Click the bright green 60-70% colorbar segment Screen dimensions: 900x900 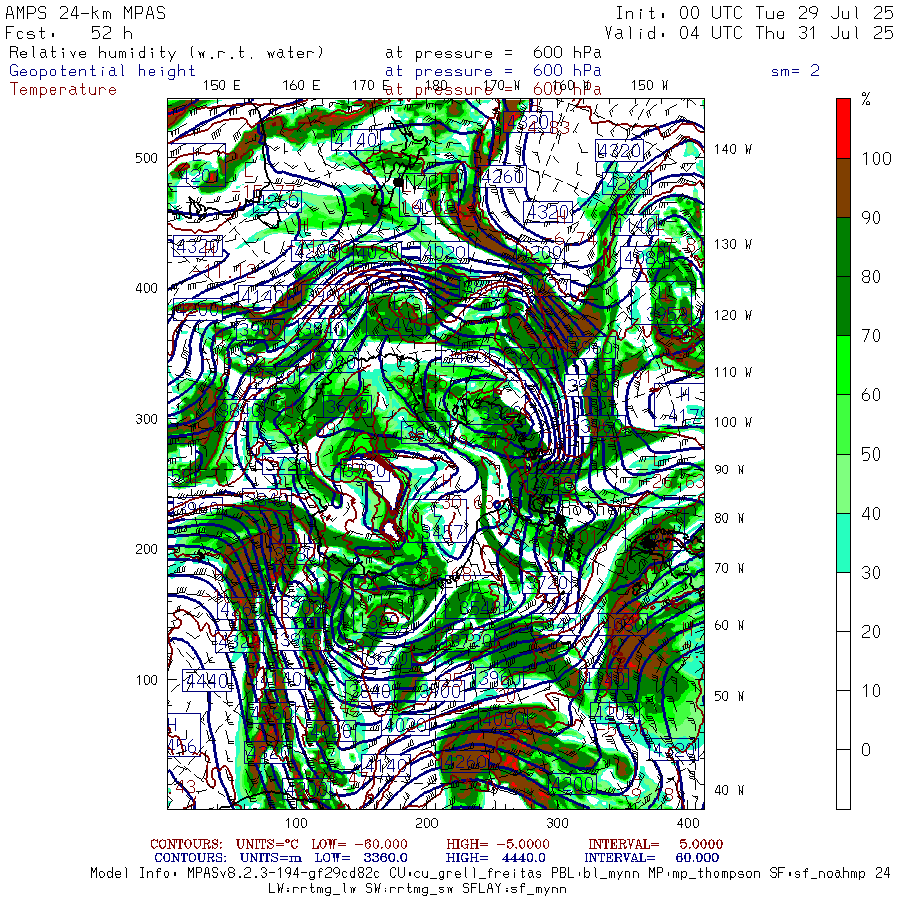[843, 365]
